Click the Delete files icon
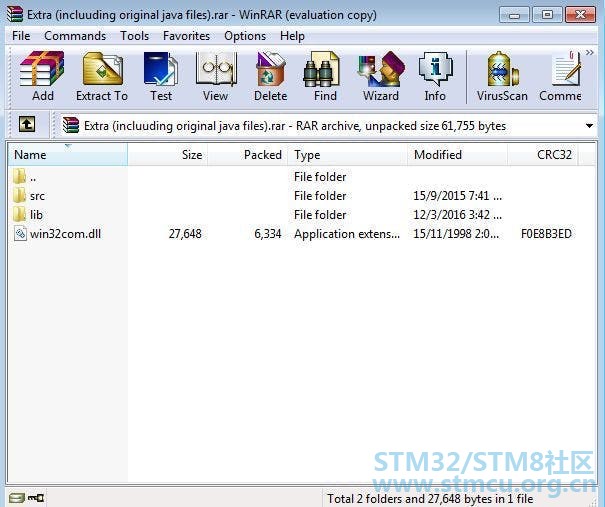This screenshot has width=605, height=507. click(270, 69)
